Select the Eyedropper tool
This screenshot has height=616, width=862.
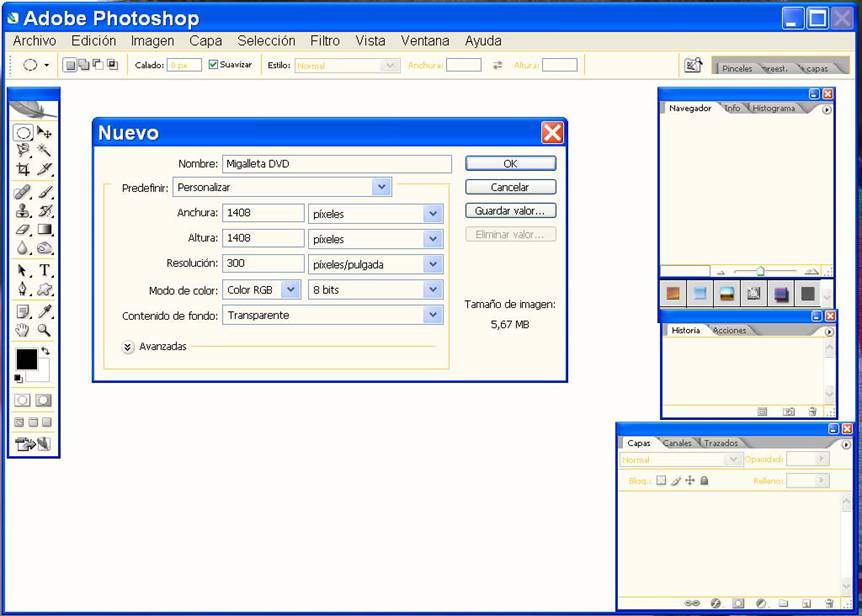click(45, 311)
